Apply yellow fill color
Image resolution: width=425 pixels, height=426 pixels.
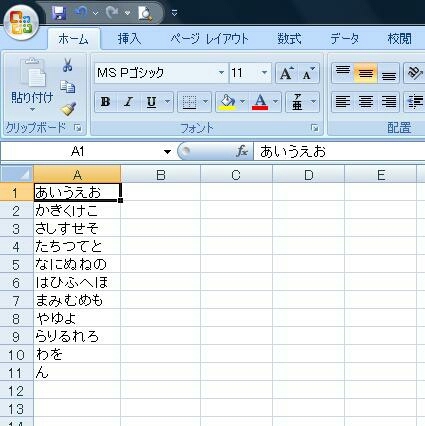[227, 102]
